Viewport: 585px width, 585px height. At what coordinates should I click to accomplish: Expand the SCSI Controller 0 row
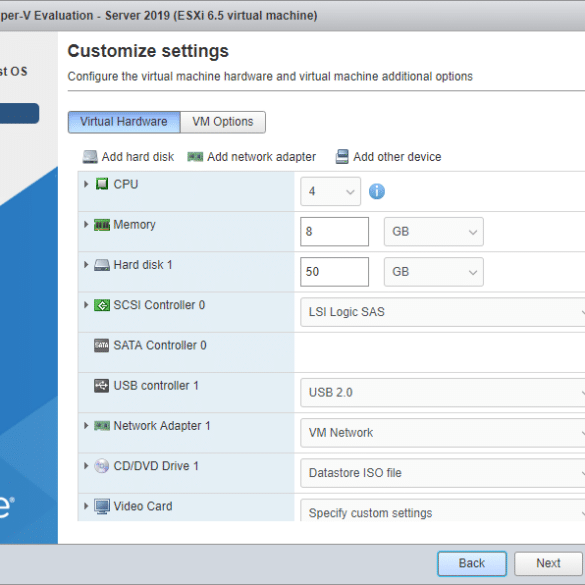pyautogui.click(x=86, y=305)
